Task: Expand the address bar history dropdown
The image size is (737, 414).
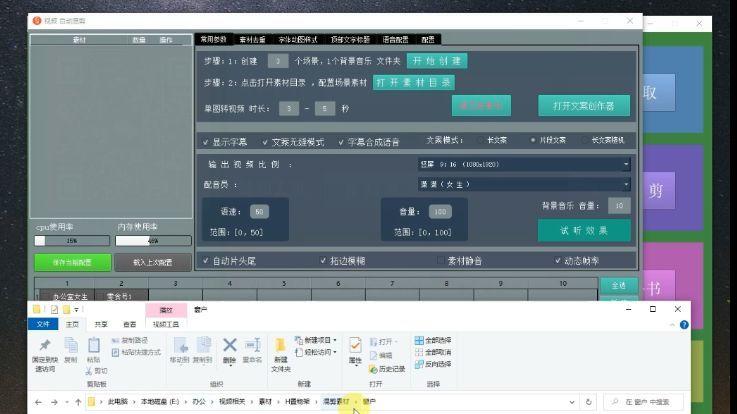Action: point(572,402)
